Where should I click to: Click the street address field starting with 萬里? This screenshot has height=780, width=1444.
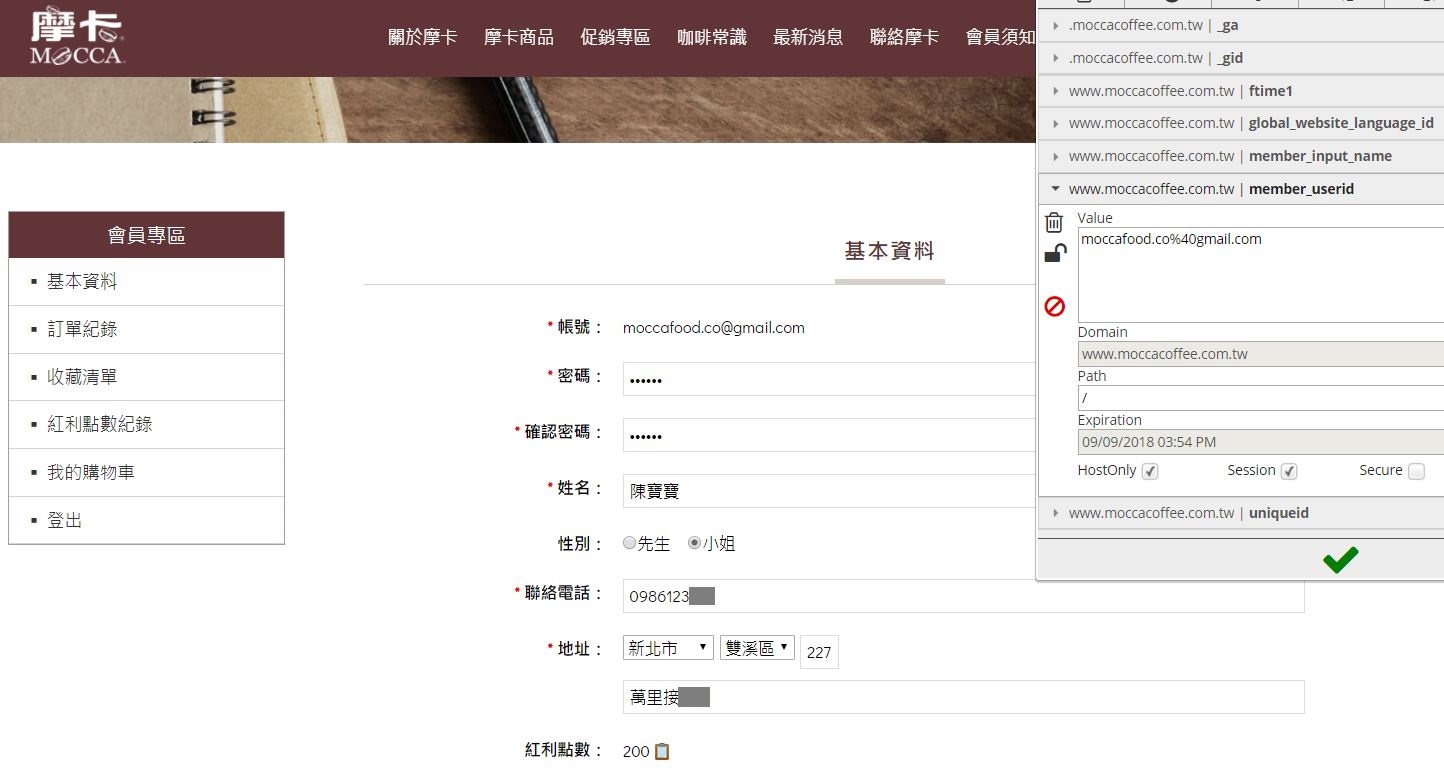click(963, 697)
